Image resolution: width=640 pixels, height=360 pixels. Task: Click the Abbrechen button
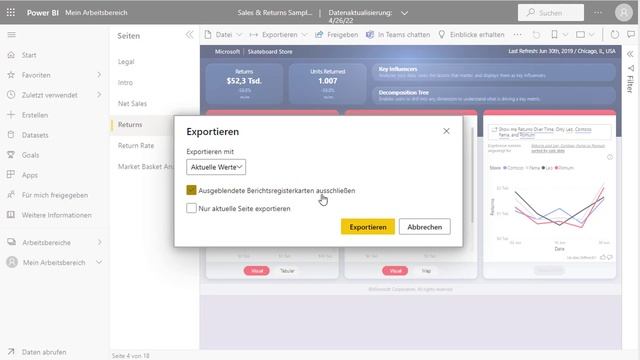[x=424, y=227]
